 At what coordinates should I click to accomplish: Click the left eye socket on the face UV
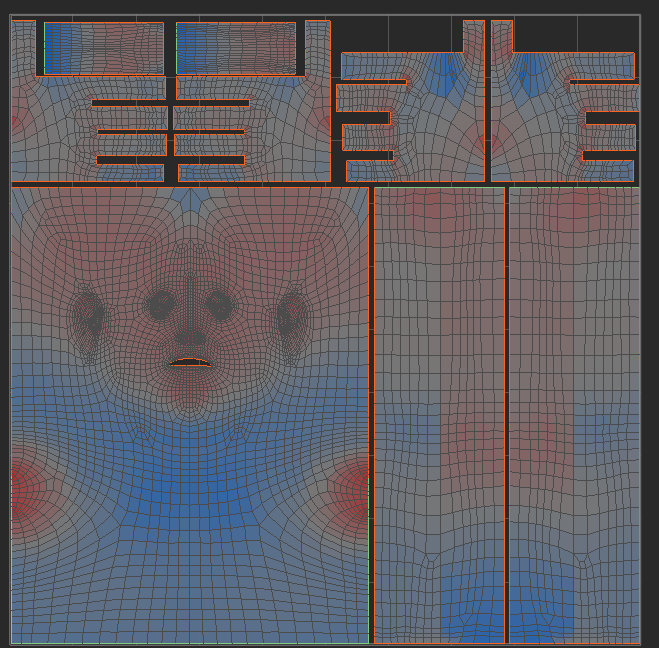coord(160,304)
